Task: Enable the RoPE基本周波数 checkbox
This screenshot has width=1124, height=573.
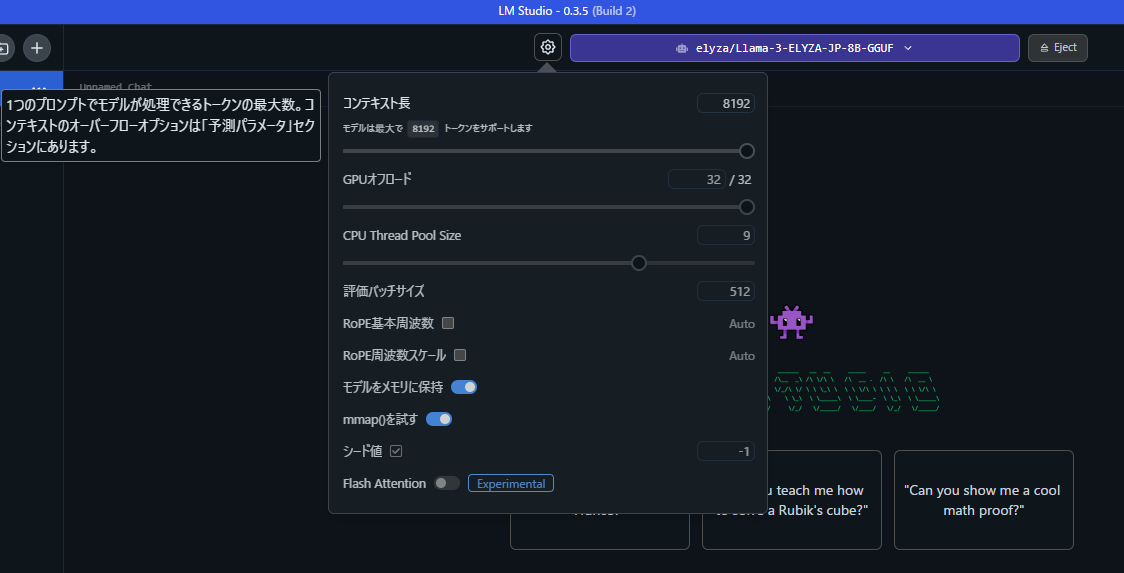Action: tap(448, 323)
